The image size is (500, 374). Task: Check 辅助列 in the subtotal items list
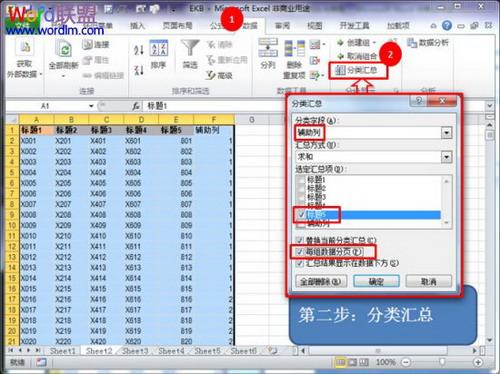301,224
